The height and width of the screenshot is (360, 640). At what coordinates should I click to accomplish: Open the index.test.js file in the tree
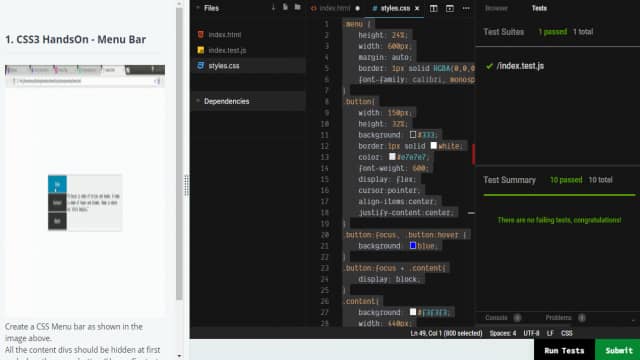227,50
